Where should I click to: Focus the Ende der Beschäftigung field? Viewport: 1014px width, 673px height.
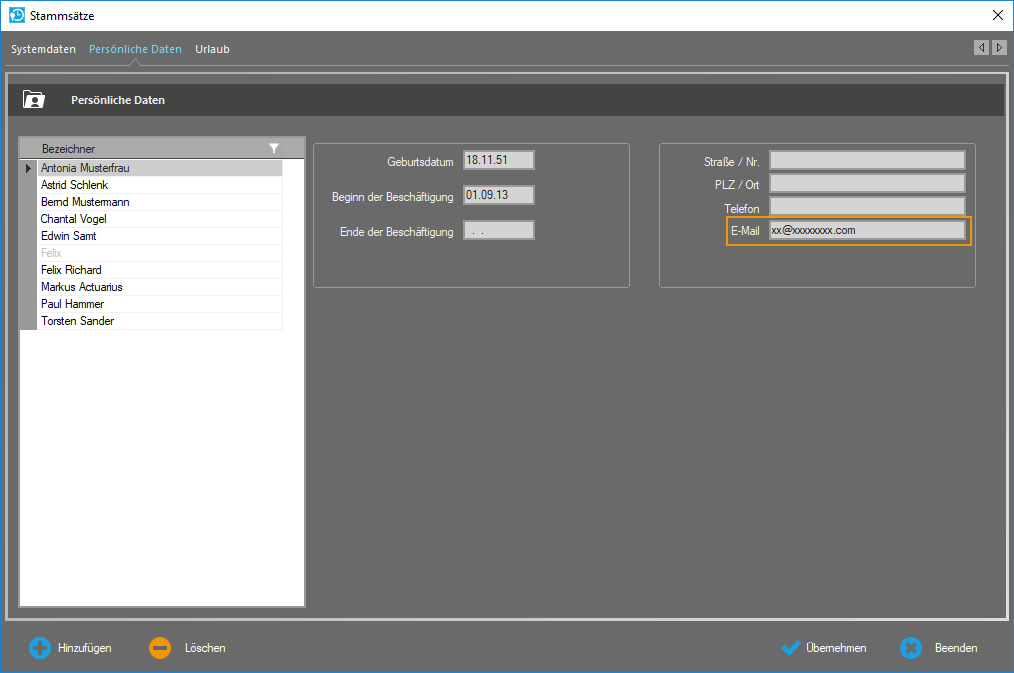499,230
